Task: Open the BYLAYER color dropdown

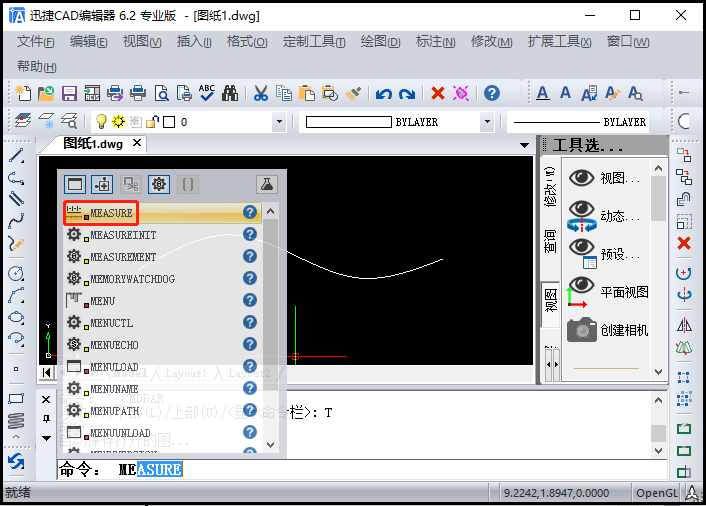Action: tap(487, 122)
